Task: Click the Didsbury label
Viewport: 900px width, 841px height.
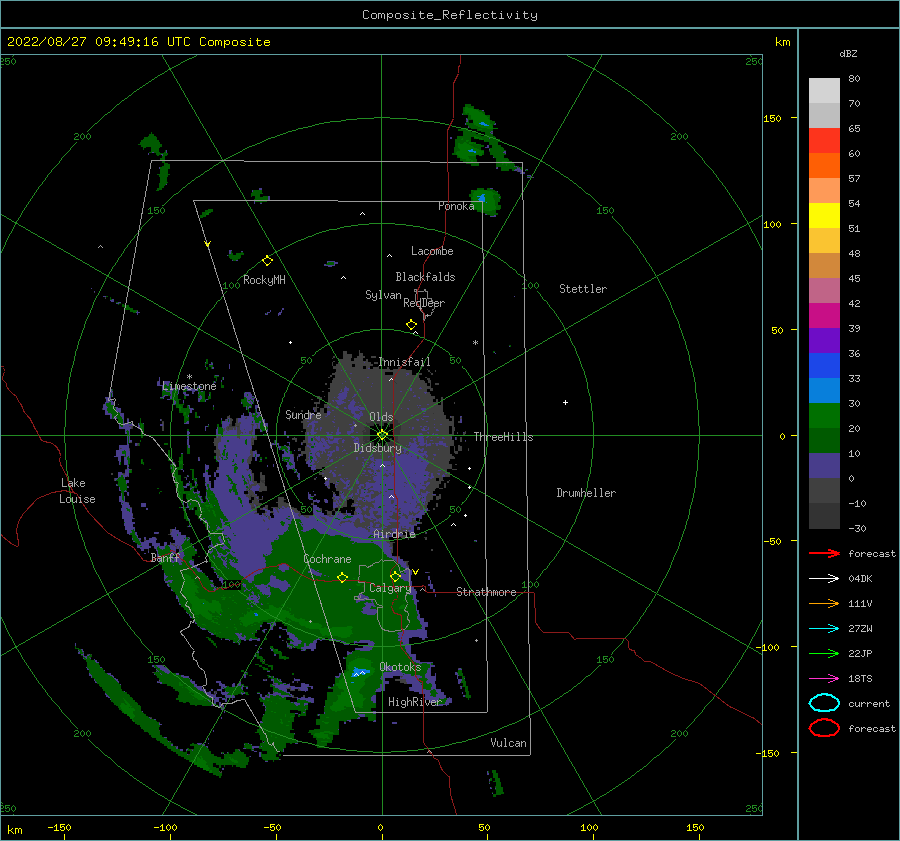Action: [377, 448]
